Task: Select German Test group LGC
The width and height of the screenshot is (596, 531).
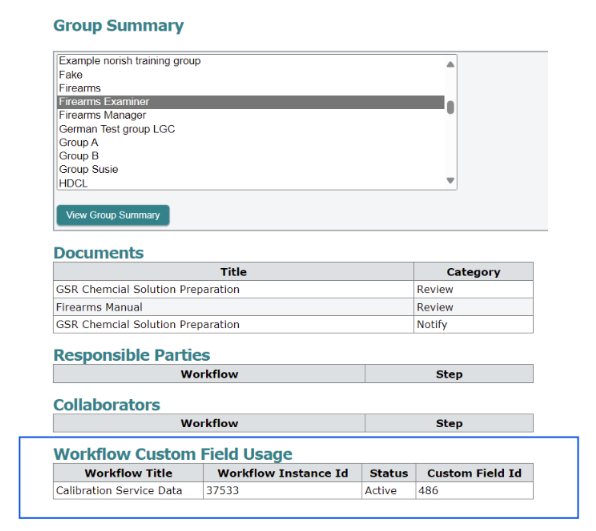Action: pyautogui.click(x=251, y=129)
